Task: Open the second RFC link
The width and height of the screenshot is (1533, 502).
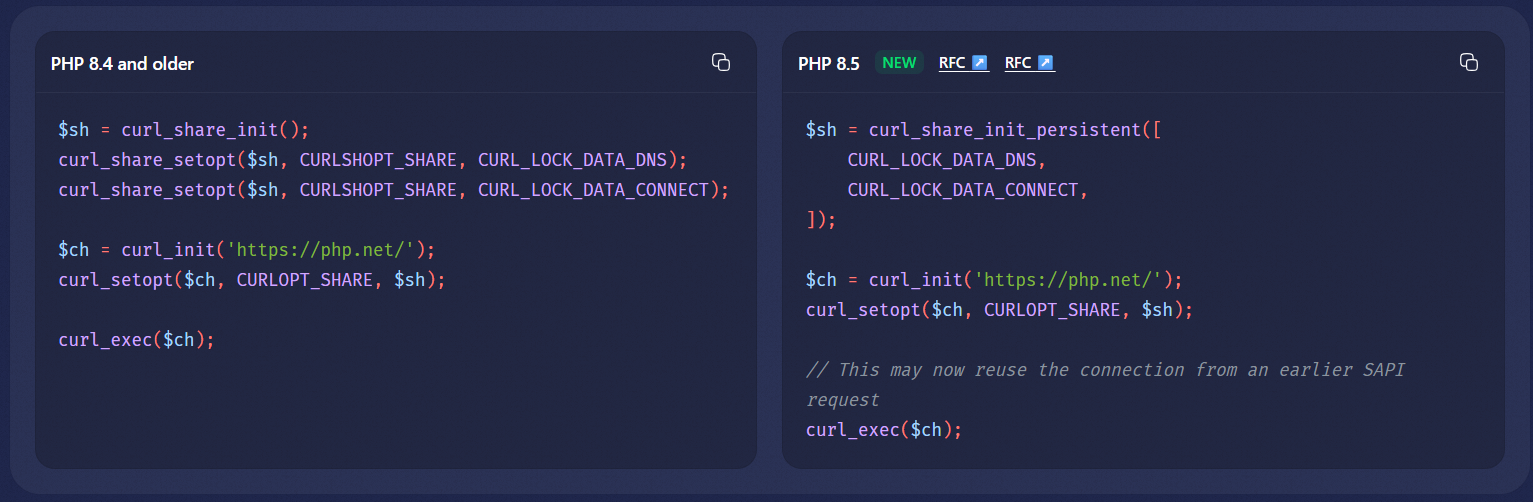Action: [x=1018, y=63]
